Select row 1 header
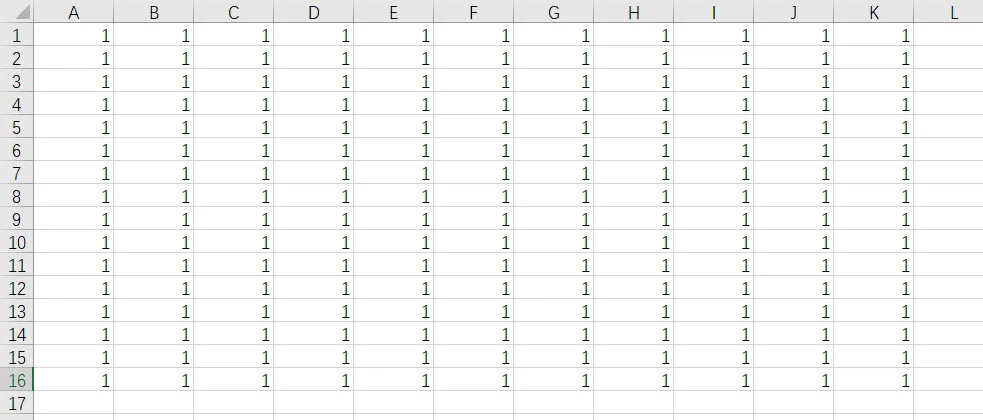 [16, 35]
